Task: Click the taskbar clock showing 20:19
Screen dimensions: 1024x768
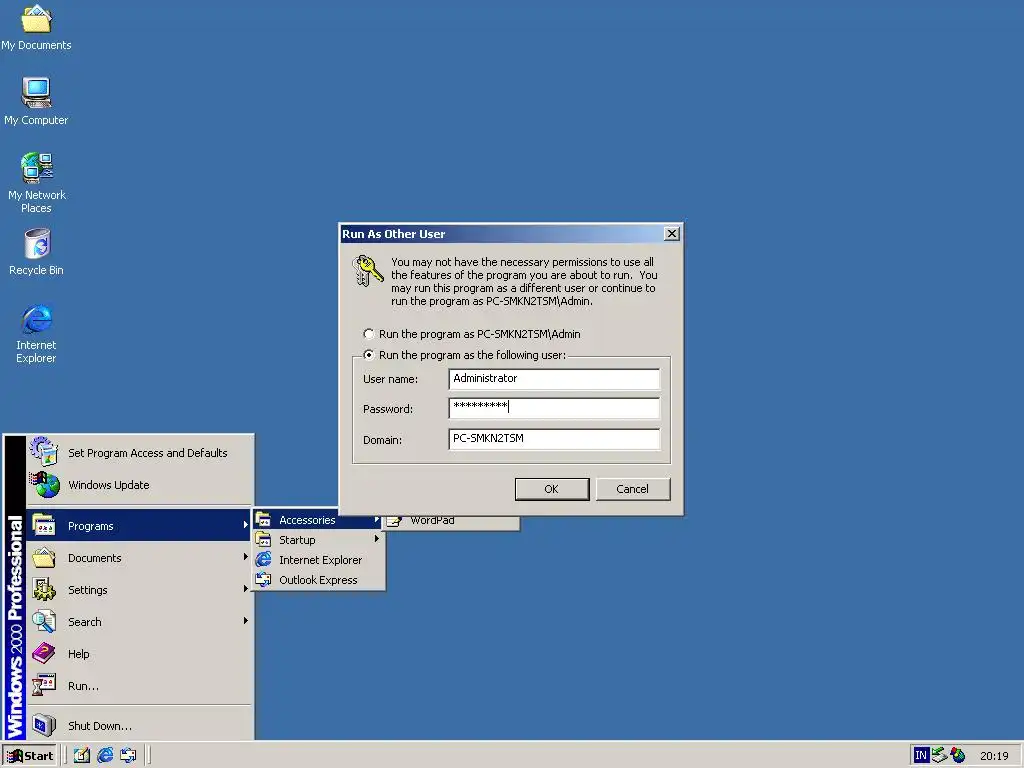Action: point(994,756)
